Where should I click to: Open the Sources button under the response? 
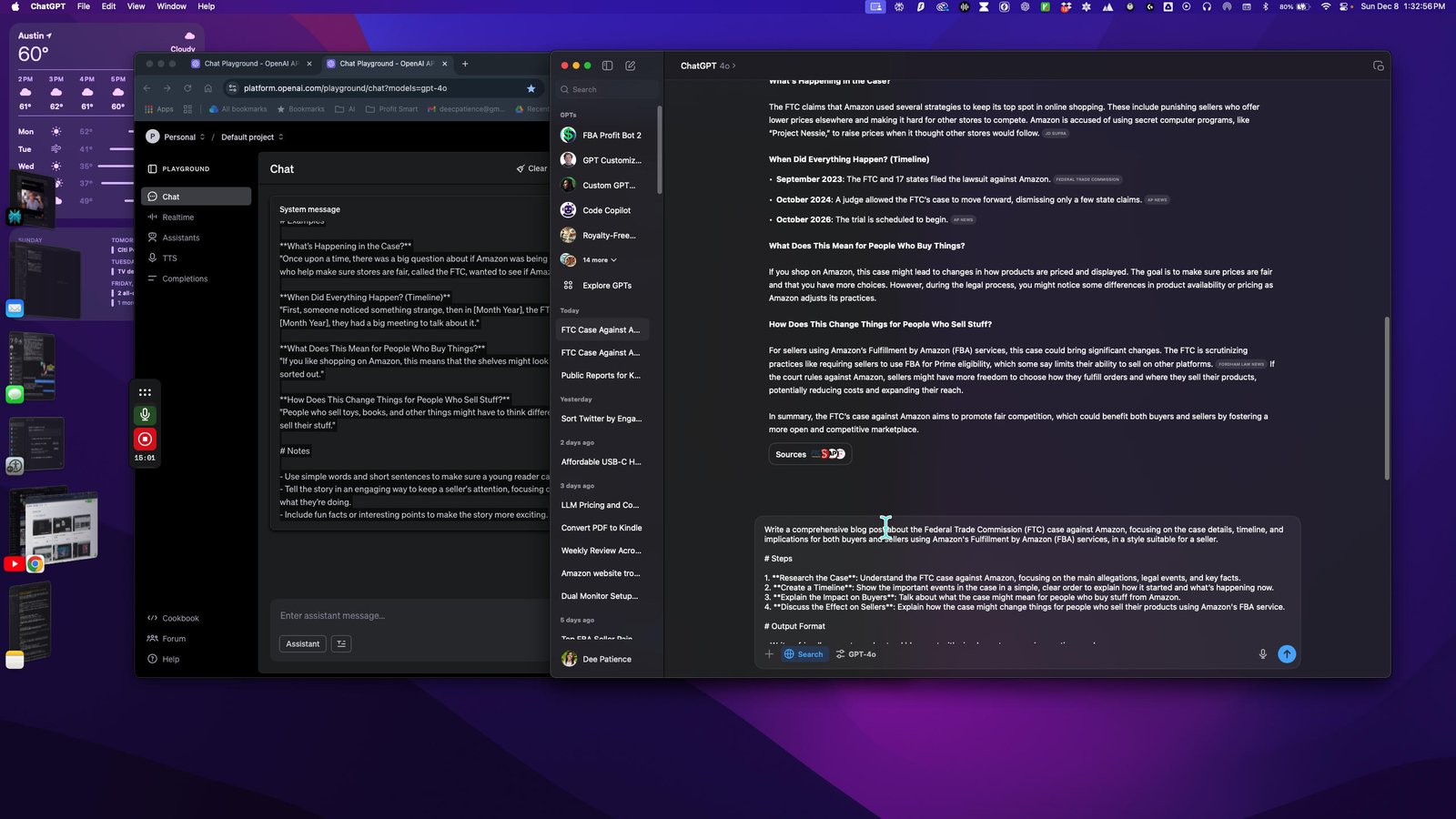[x=810, y=454]
